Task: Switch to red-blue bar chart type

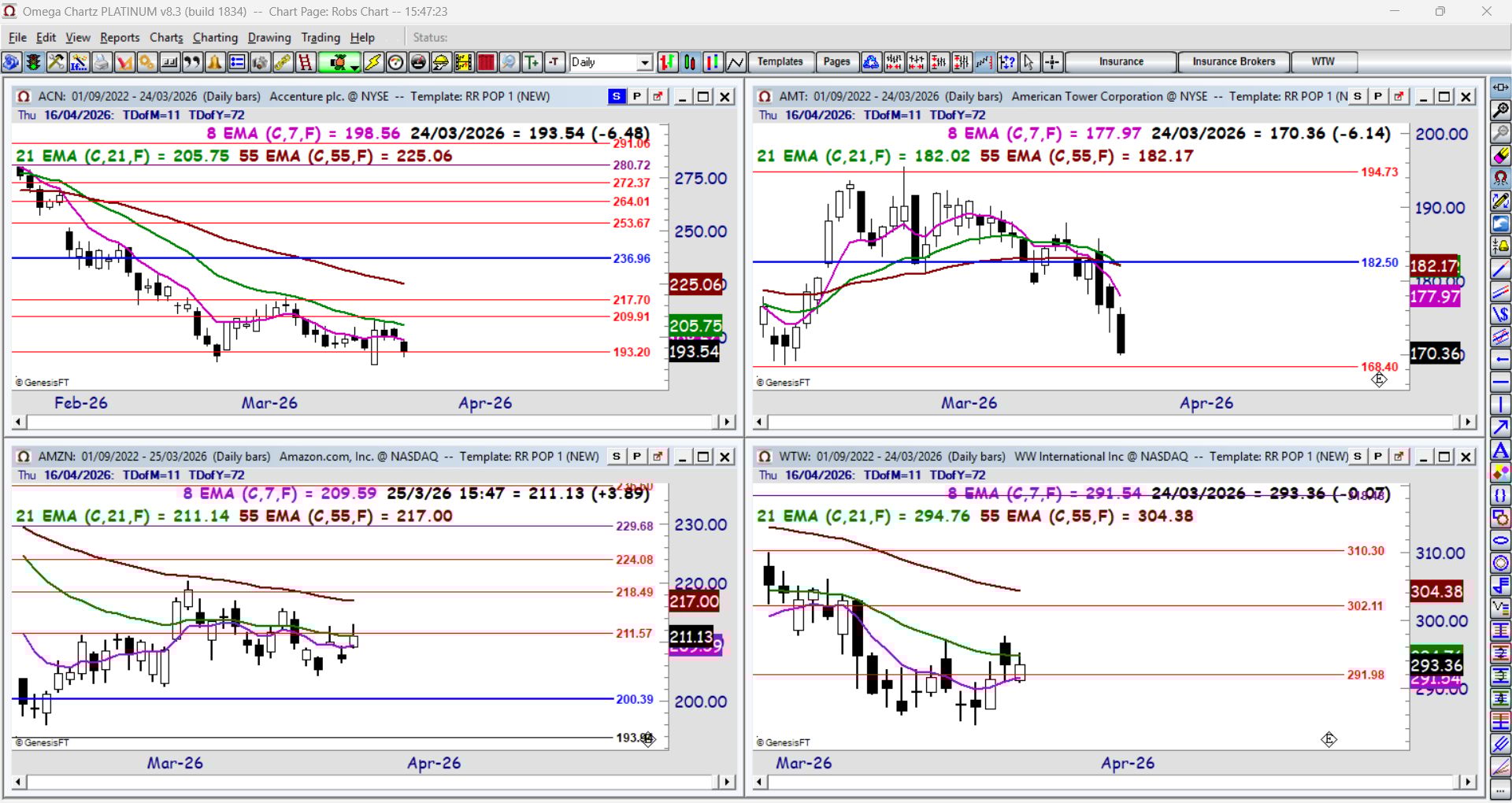Action: tap(713, 62)
